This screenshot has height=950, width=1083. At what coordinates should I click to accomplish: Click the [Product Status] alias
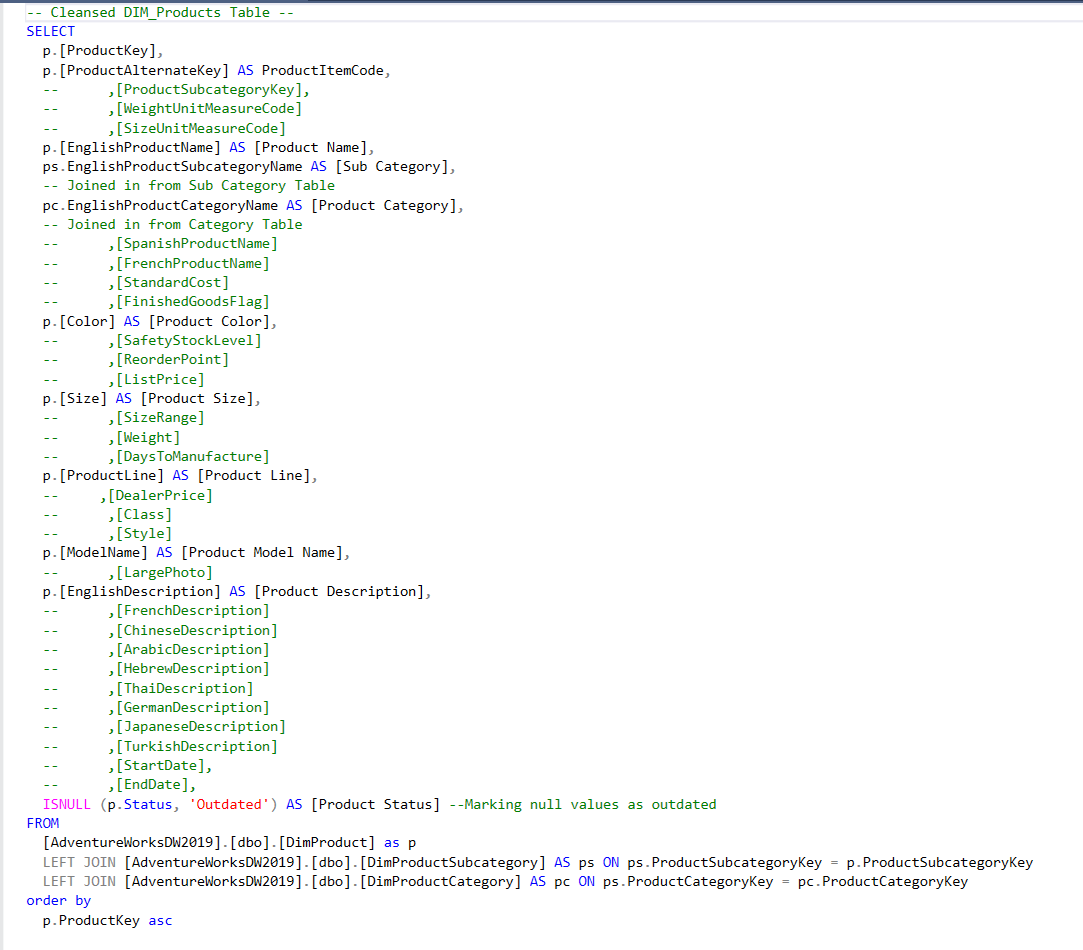point(376,804)
